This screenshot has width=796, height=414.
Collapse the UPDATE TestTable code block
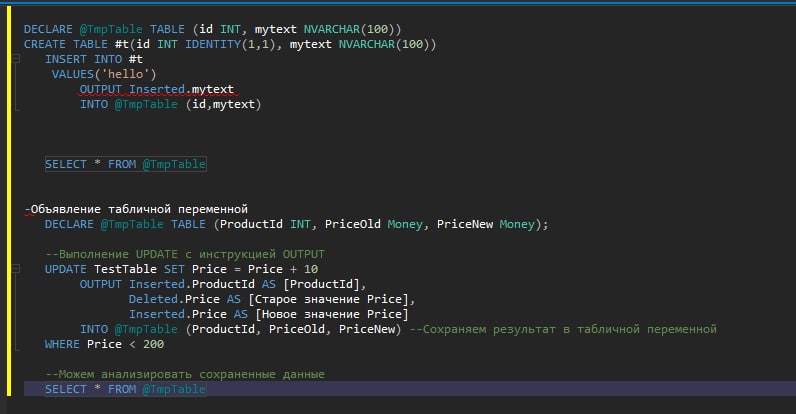pyautogui.click(x=16, y=269)
